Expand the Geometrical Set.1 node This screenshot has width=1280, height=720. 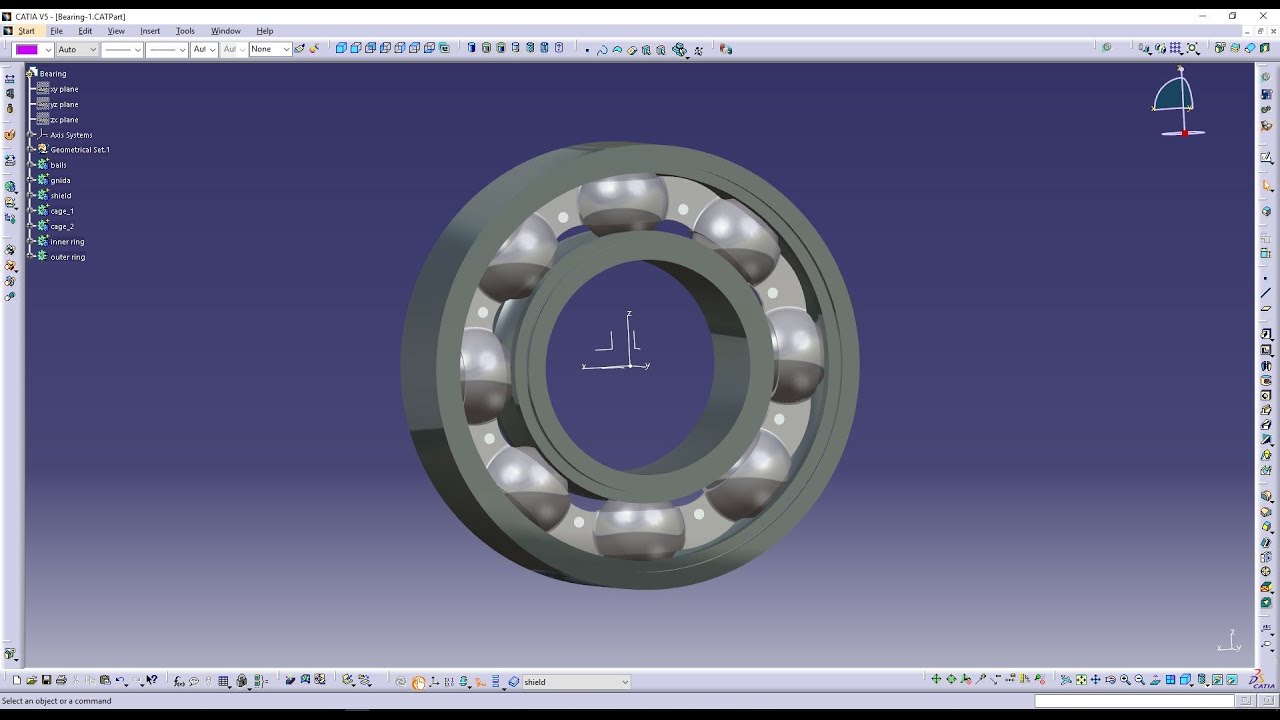(32, 149)
